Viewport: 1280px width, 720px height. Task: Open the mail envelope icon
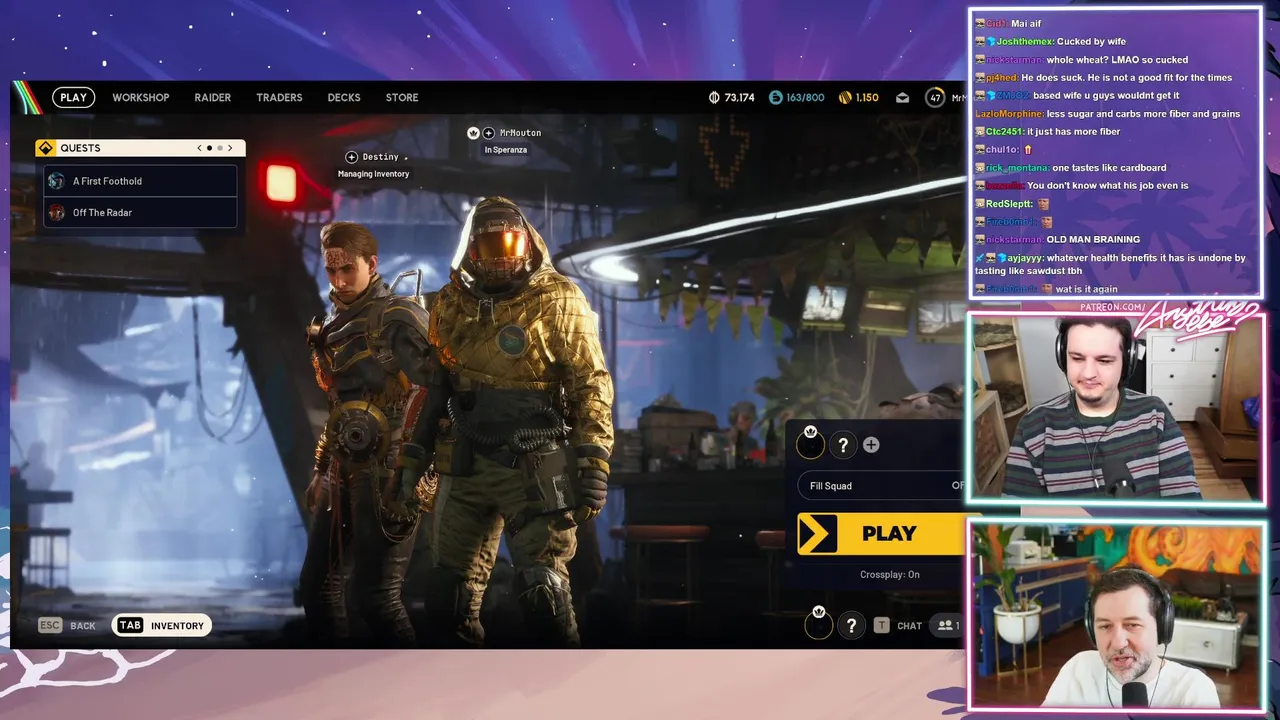point(902,97)
